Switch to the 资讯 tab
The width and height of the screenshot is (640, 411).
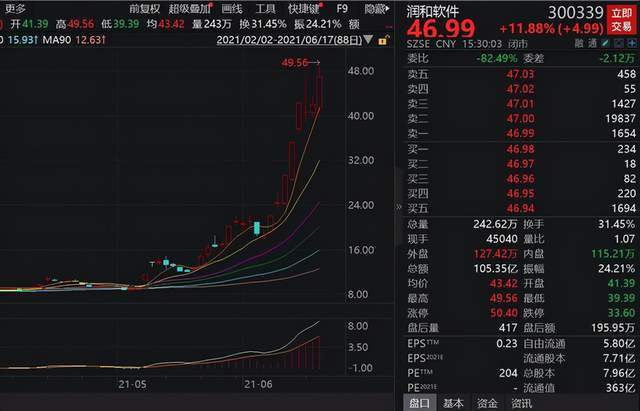click(x=521, y=403)
